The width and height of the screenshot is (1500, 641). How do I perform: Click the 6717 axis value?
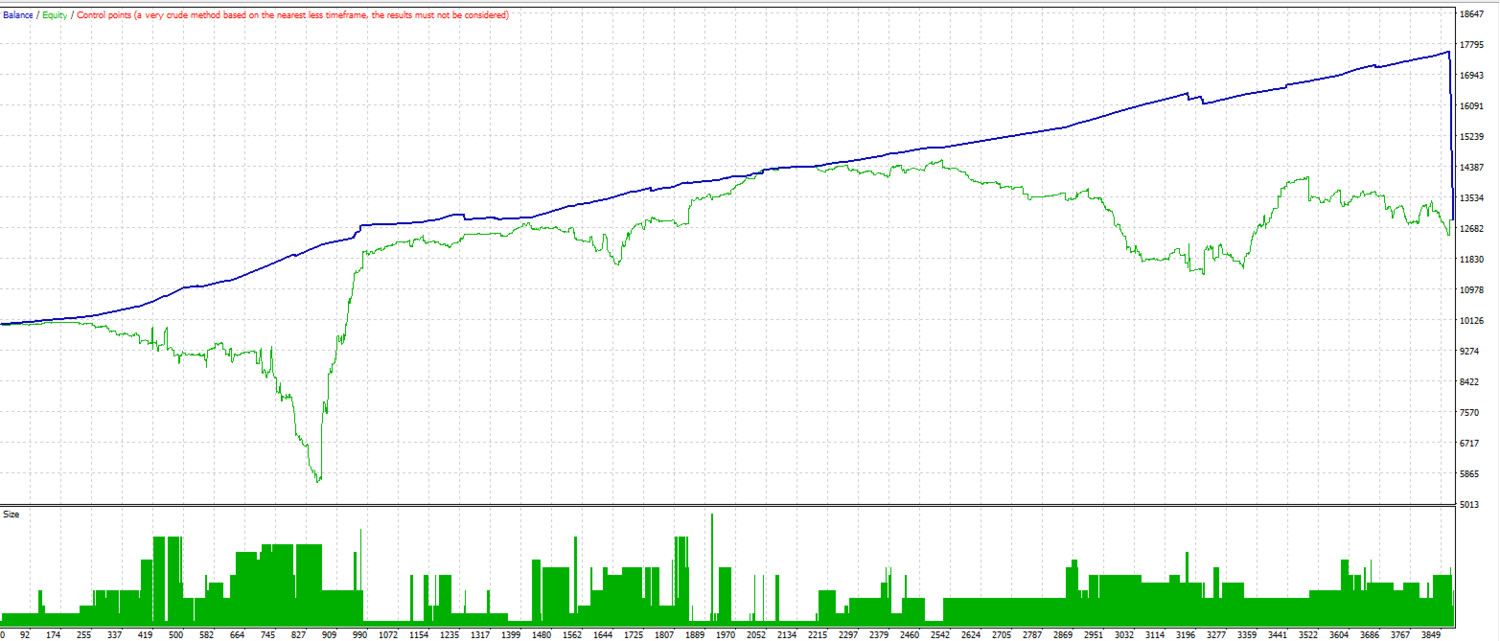point(1470,443)
